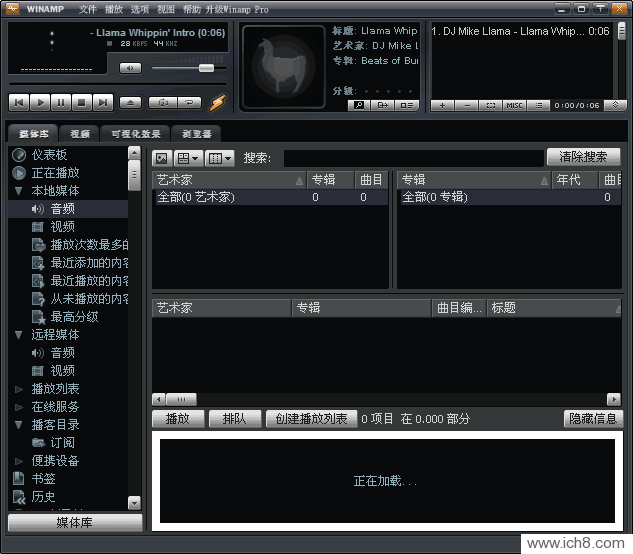Open 仪表板 in the sidebar
This screenshot has width=633, height=554.
tap(49, 155)
